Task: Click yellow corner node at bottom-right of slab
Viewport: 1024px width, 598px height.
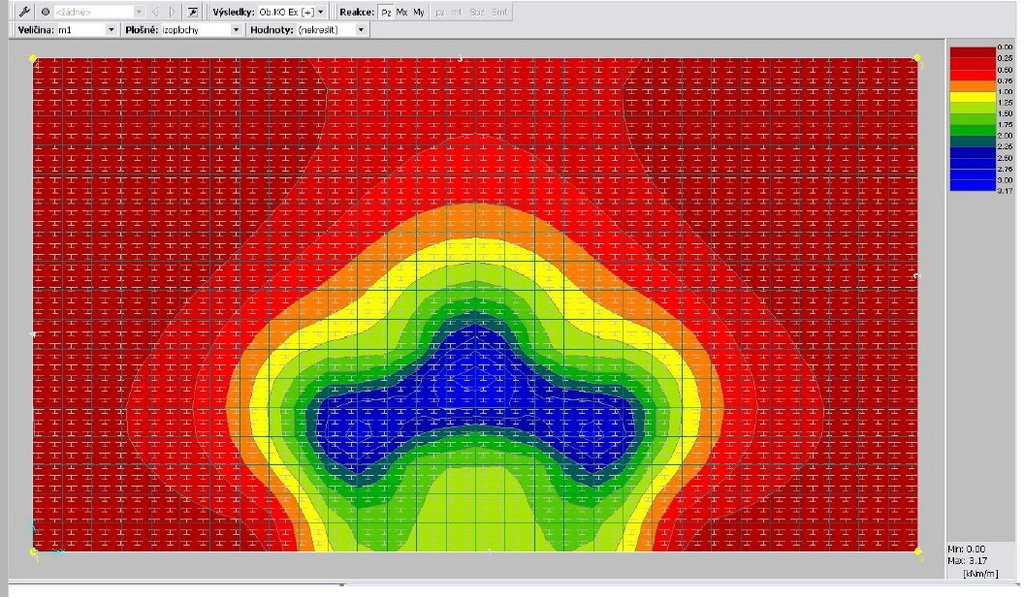Action: (918, 549)
